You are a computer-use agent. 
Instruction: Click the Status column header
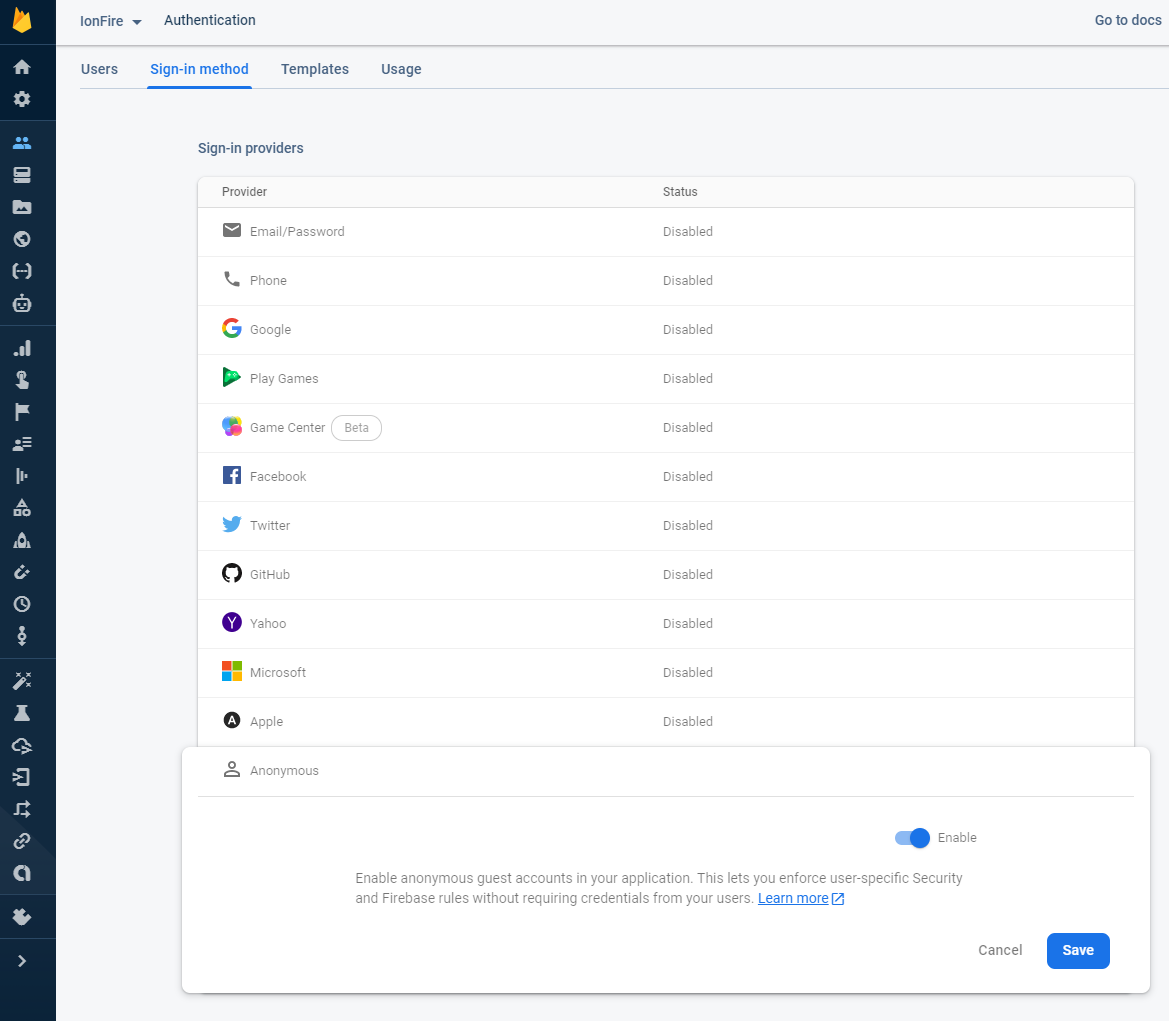tap(680, 192)
